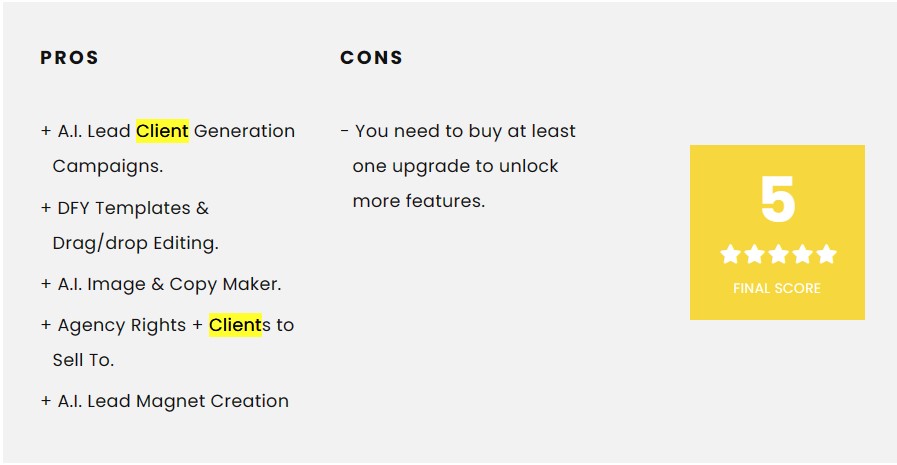
Task: Click the minus sign before You need
Action: 344,131
